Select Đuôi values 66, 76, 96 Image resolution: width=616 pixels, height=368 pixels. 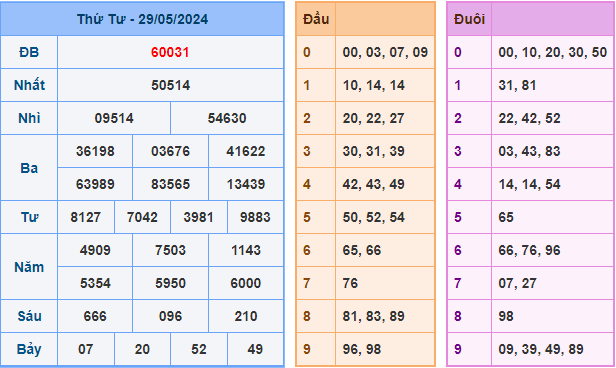pyautogui.click(x=529, y=250)
